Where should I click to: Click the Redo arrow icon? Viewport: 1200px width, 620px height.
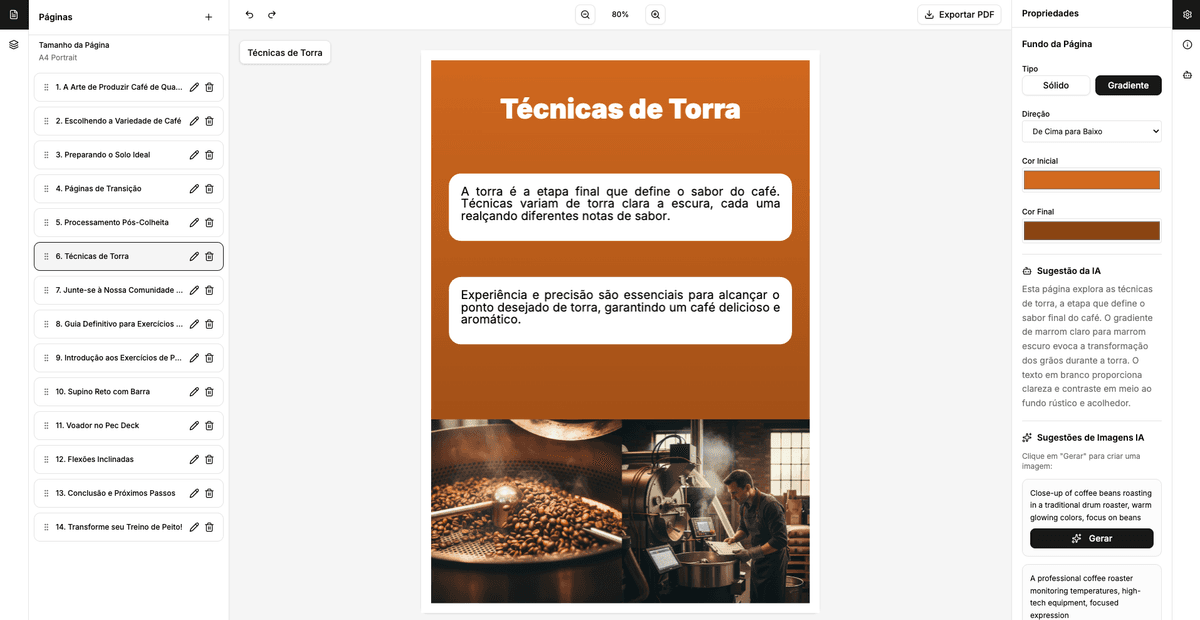271,14
